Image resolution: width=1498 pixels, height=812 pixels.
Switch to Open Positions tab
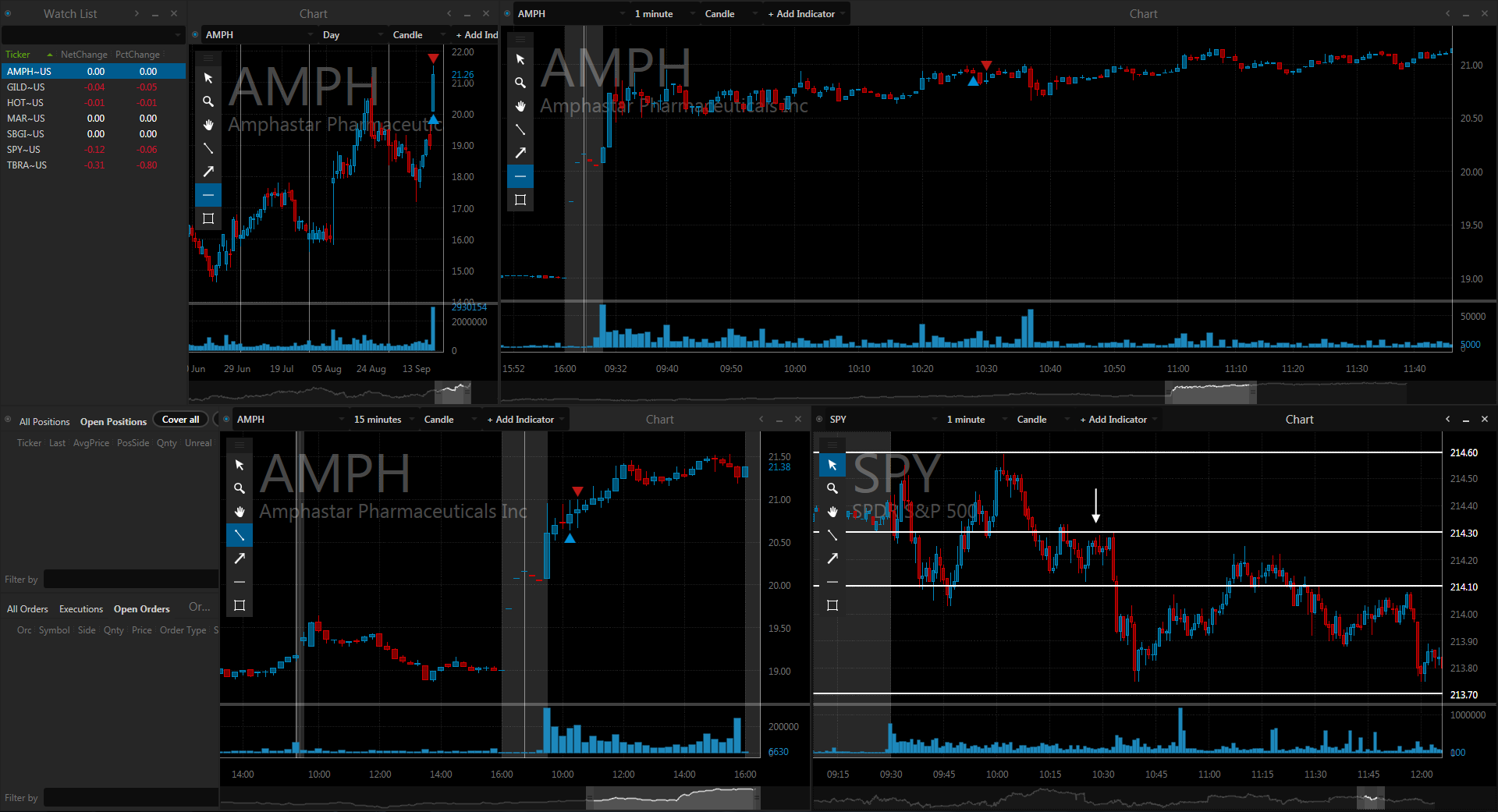[x=113, y=421]
